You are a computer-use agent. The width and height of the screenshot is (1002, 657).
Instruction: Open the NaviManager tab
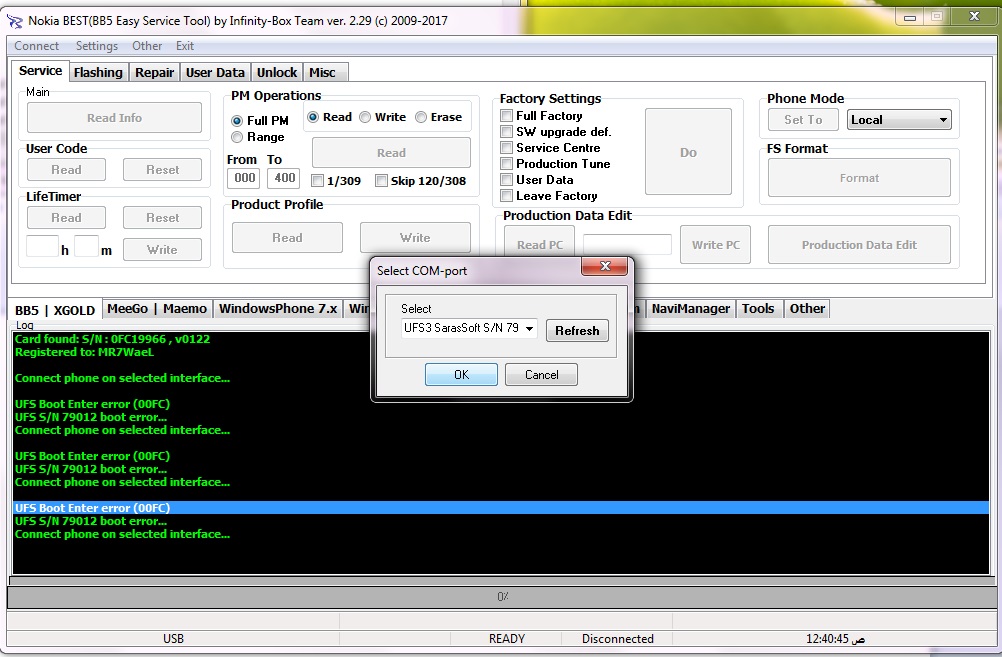point(690,309)
